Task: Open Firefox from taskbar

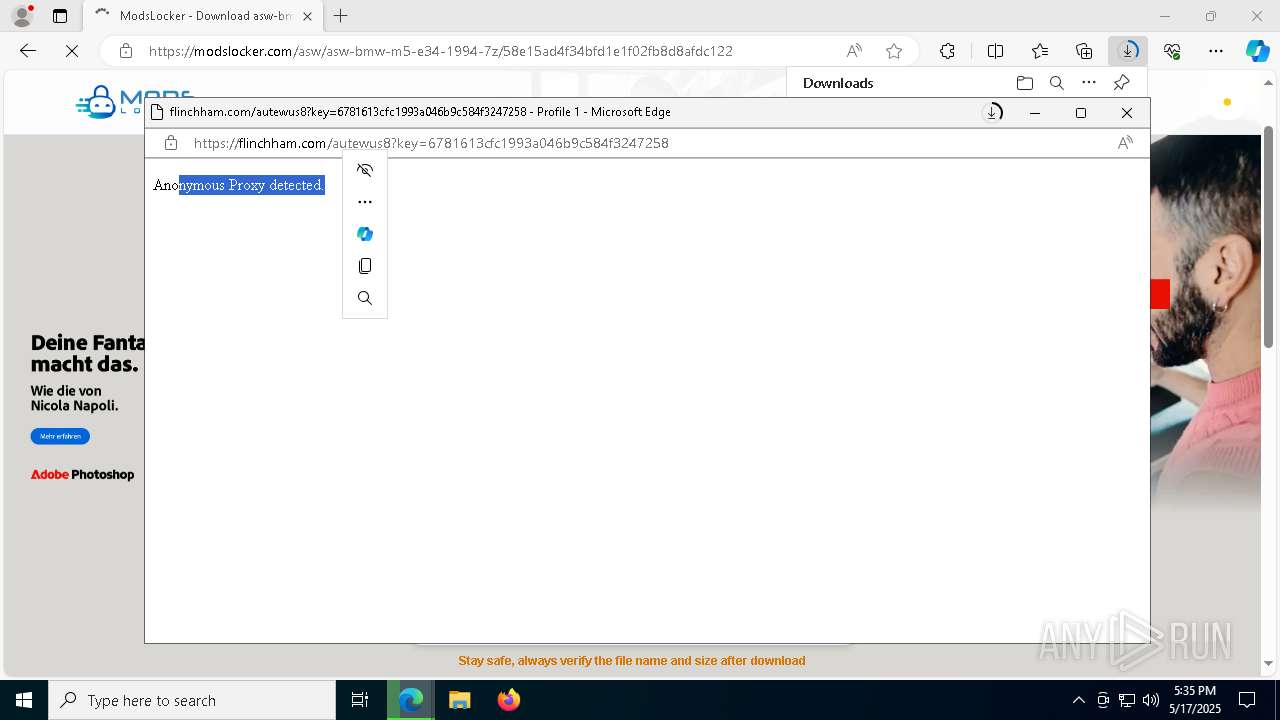Action: (509, 700)
